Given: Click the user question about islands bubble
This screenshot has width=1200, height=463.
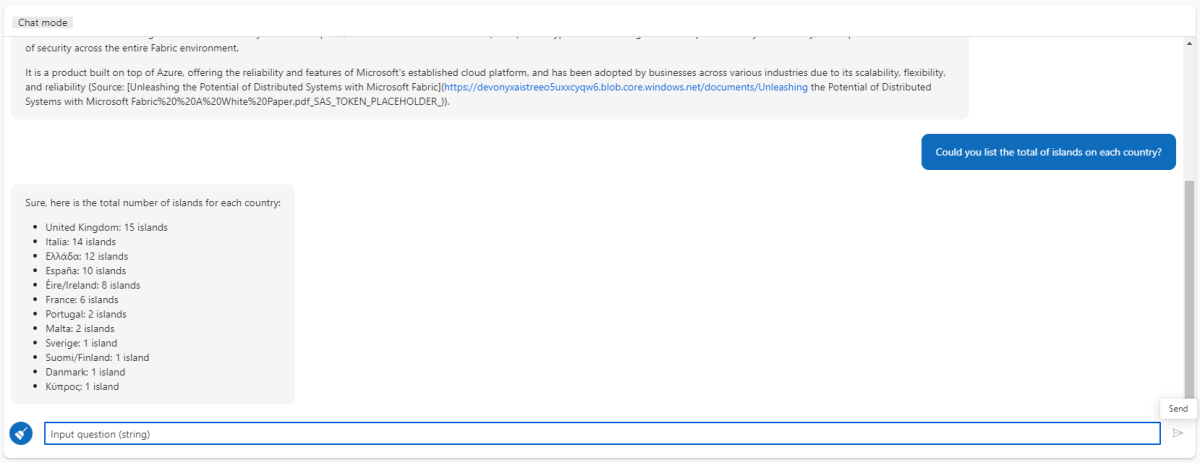Looking at the screenshot, I should (x=1048, y=152).
